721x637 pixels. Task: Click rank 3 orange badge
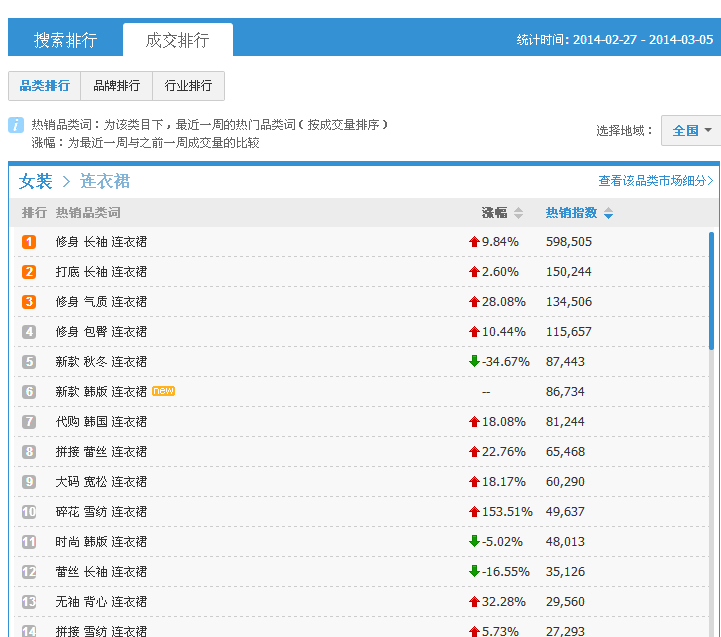(x=29, y=302)
